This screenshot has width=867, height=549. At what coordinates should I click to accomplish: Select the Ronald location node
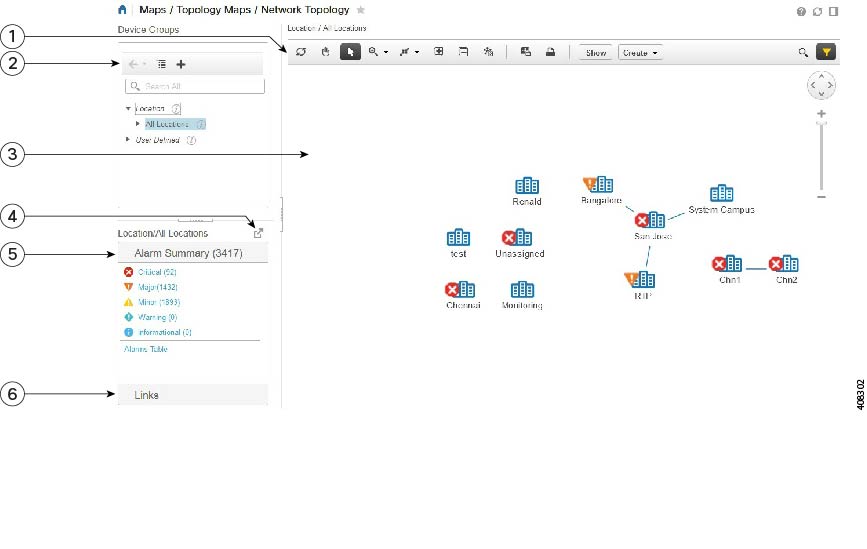point(527,191)
